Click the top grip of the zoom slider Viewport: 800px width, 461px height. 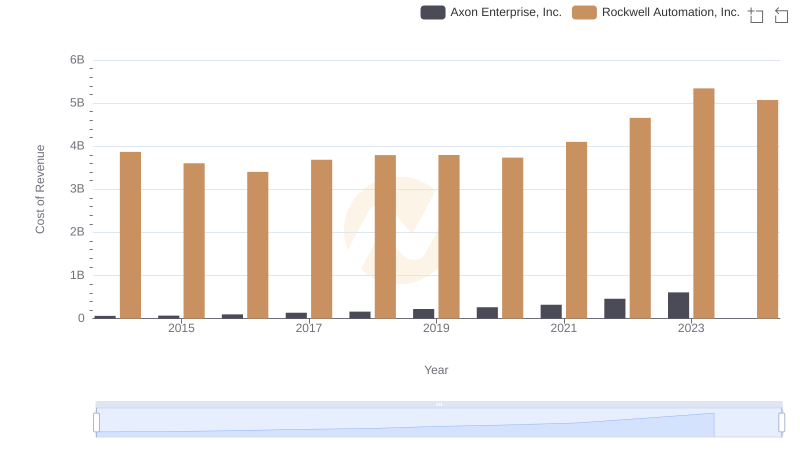[439, 404]
